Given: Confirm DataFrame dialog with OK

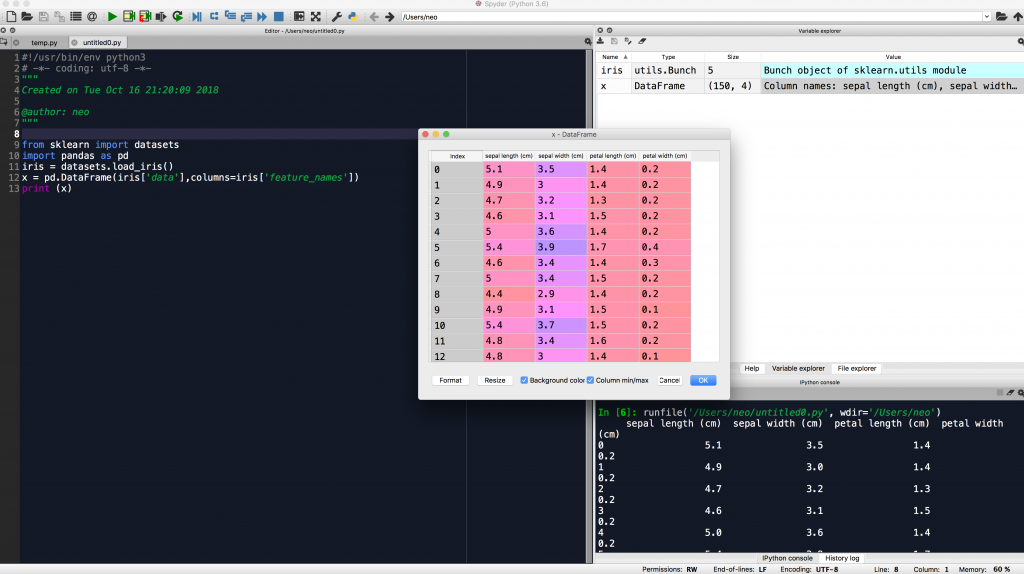Looking at the screenshot, I should click(703, 380).
